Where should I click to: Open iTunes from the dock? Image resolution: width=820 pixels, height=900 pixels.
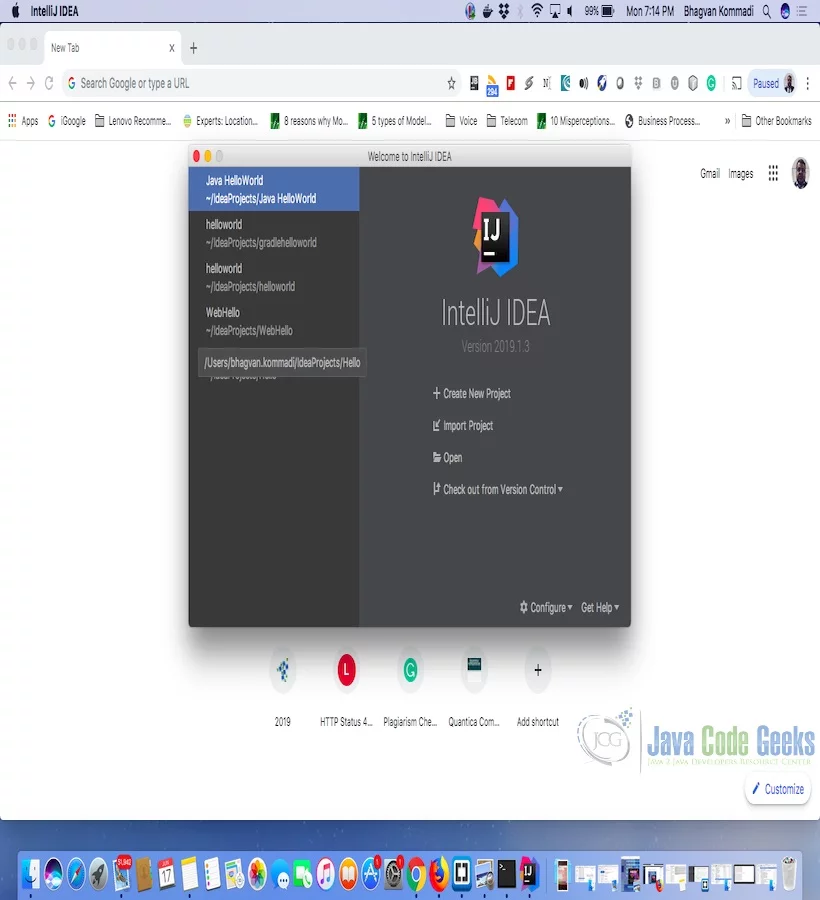click(325, 874)
